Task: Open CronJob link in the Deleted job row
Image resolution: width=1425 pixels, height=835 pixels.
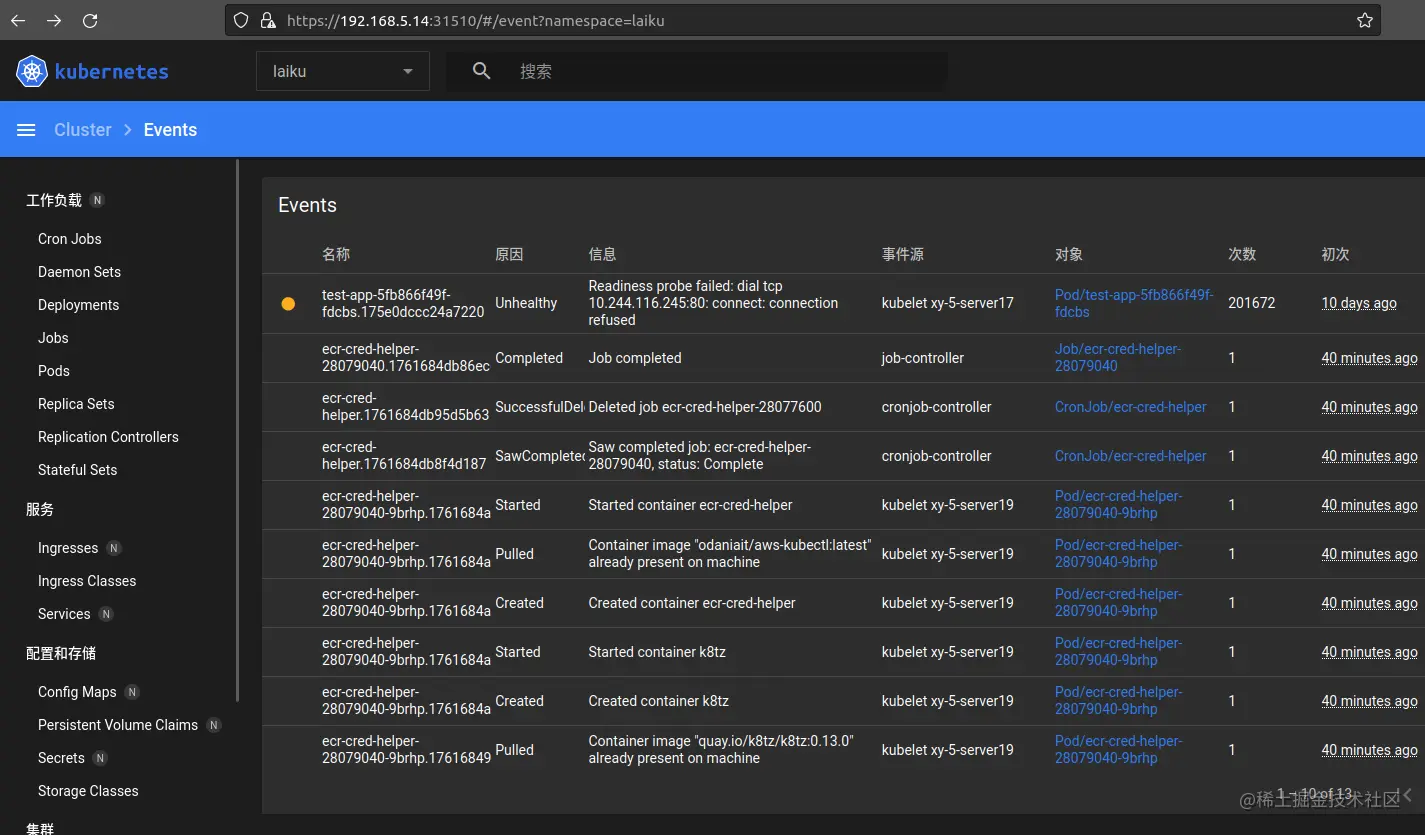Action: (x=1130, y=407)
